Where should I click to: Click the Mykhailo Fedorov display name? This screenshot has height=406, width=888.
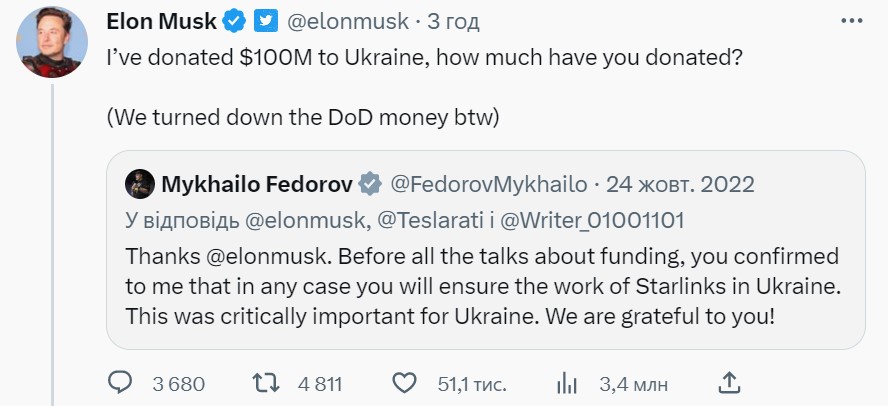click(x=257, y=184)
